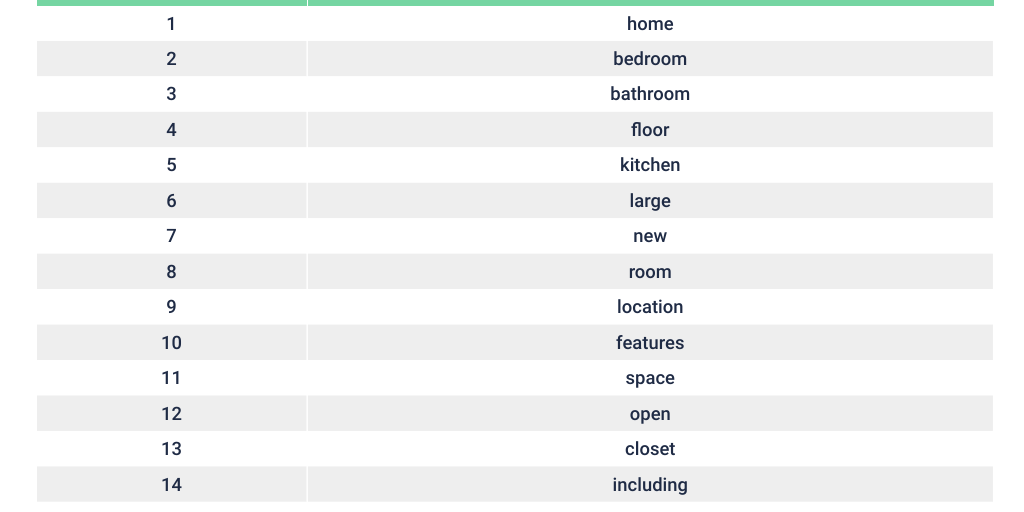Select the word "including" in the last row

click(650, 485)
